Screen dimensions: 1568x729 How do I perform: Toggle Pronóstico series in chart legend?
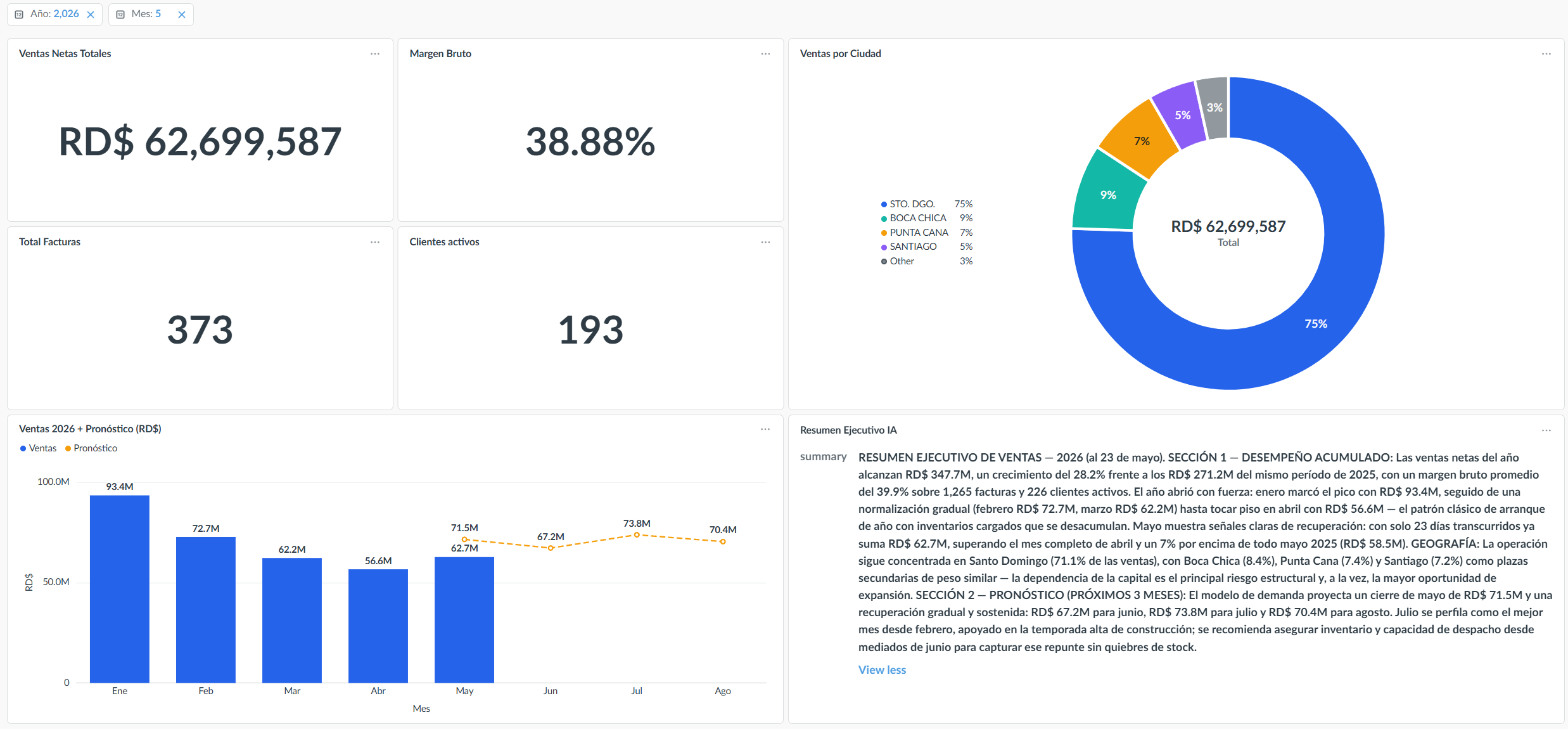click(91, 448)
